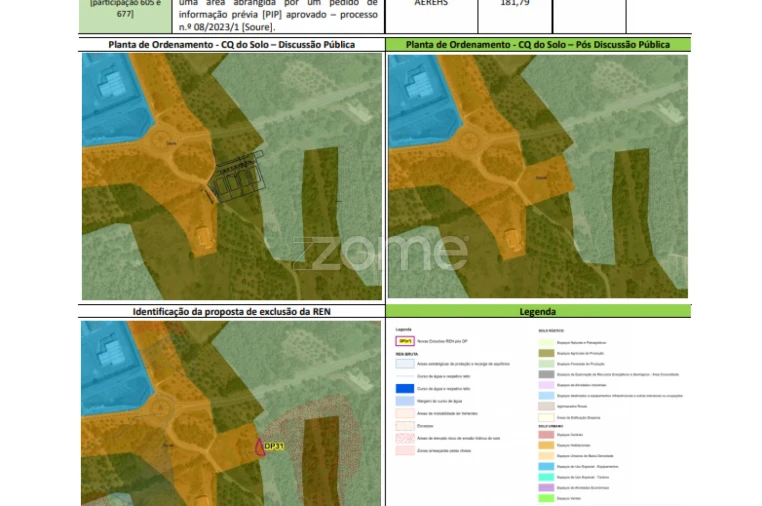Click the olive Espaços Agrícolas de Produção swatch
This screenshot has width=762, height=506.
(546, 353)
